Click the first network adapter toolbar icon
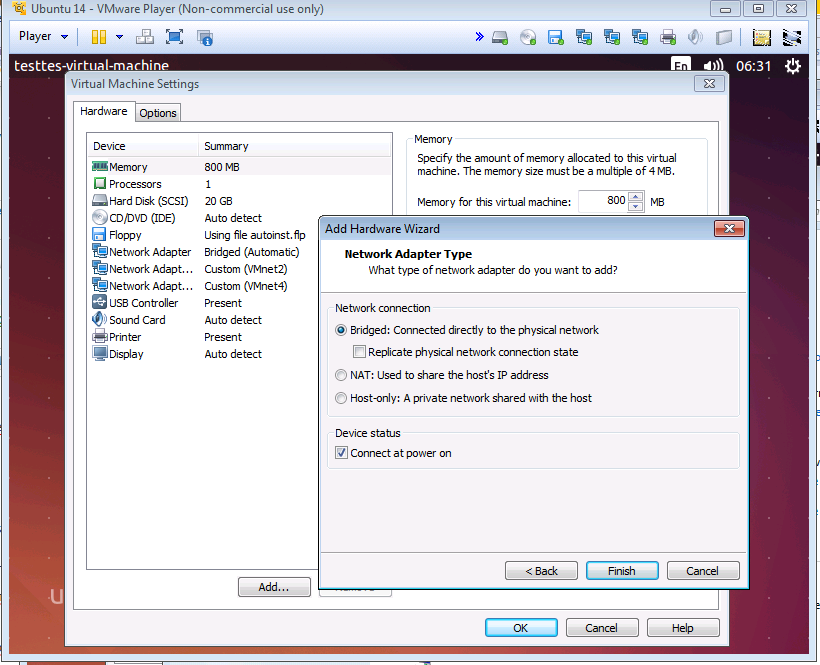 pyautogui.click(x=584, y=36)
